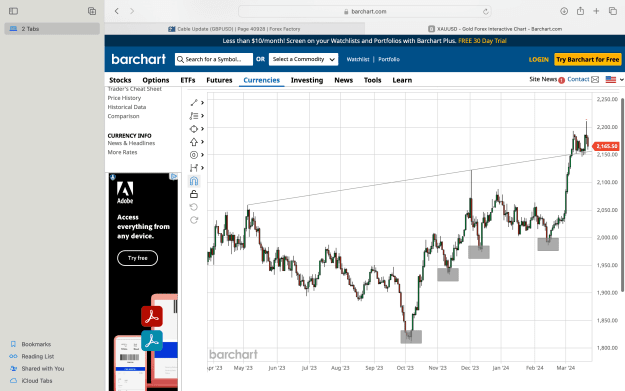Image resolution: width=625 pixels, height=391 pixels.
Task: Select the arrow marker tool
Action: point(194,142)
